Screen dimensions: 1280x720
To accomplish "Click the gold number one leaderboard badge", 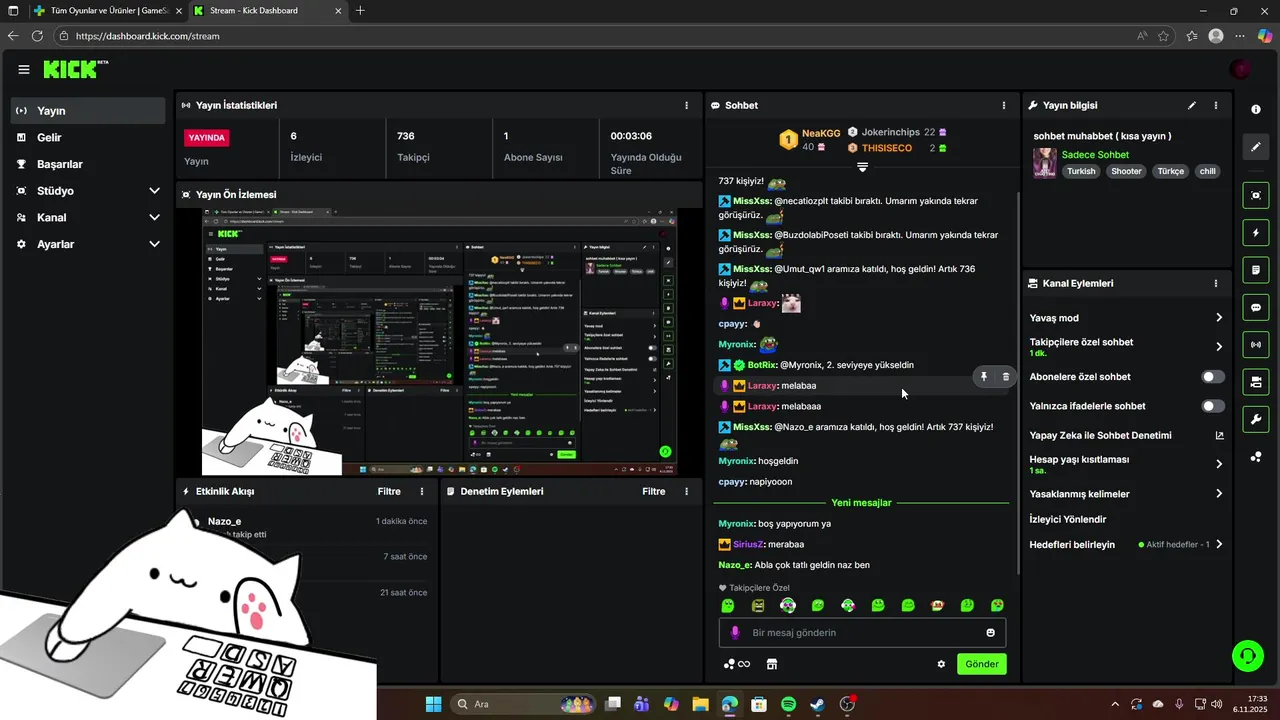I will click(788, 139).
